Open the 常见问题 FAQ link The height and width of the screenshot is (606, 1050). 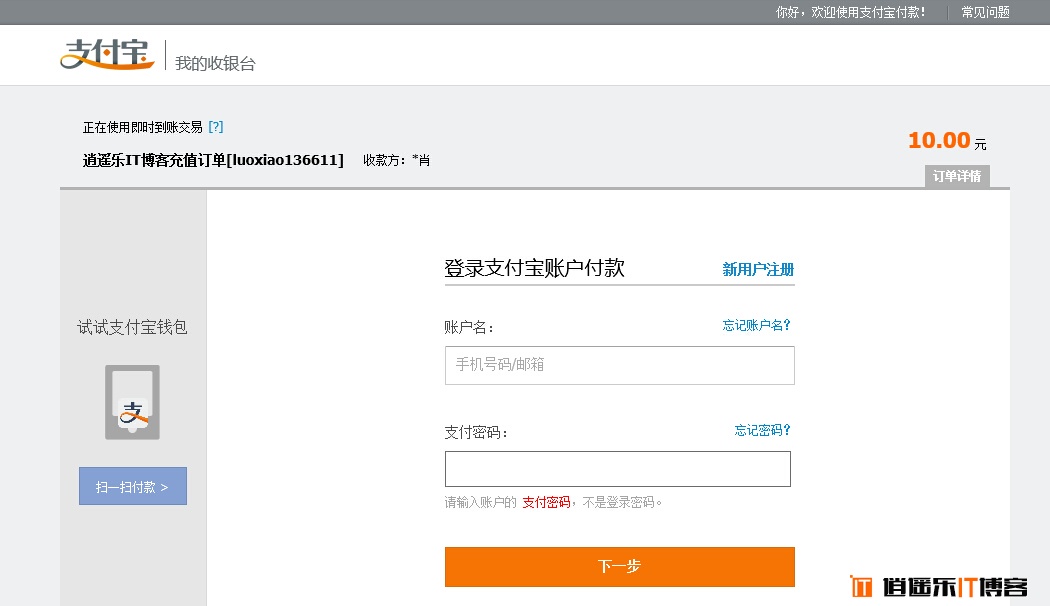[x=985, y=12]
